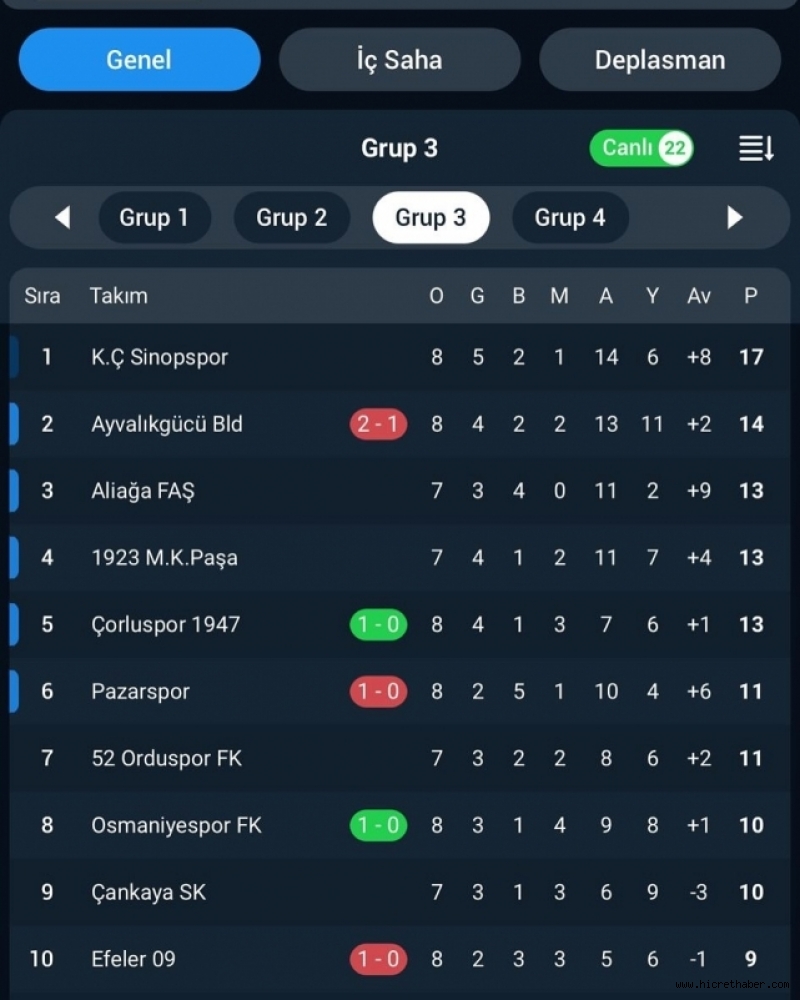Open Aliağa FAŞ team row
The image size is (800, 1000).
coord(400,491)
